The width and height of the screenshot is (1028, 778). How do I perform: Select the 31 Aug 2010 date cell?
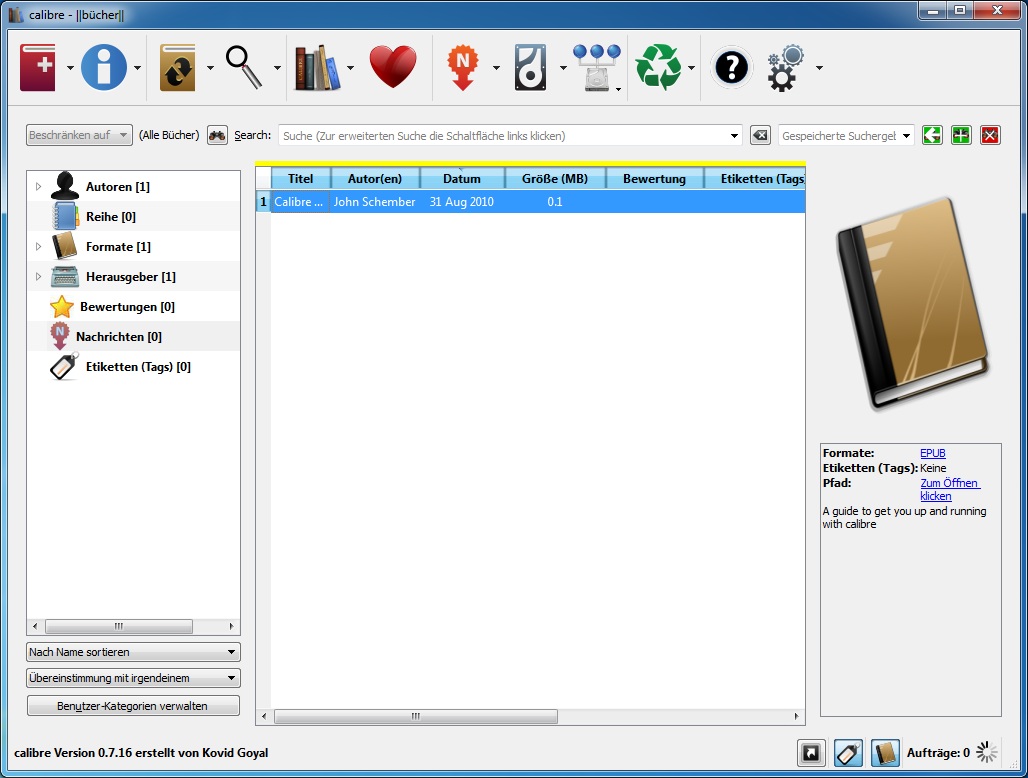click(462, 202)
